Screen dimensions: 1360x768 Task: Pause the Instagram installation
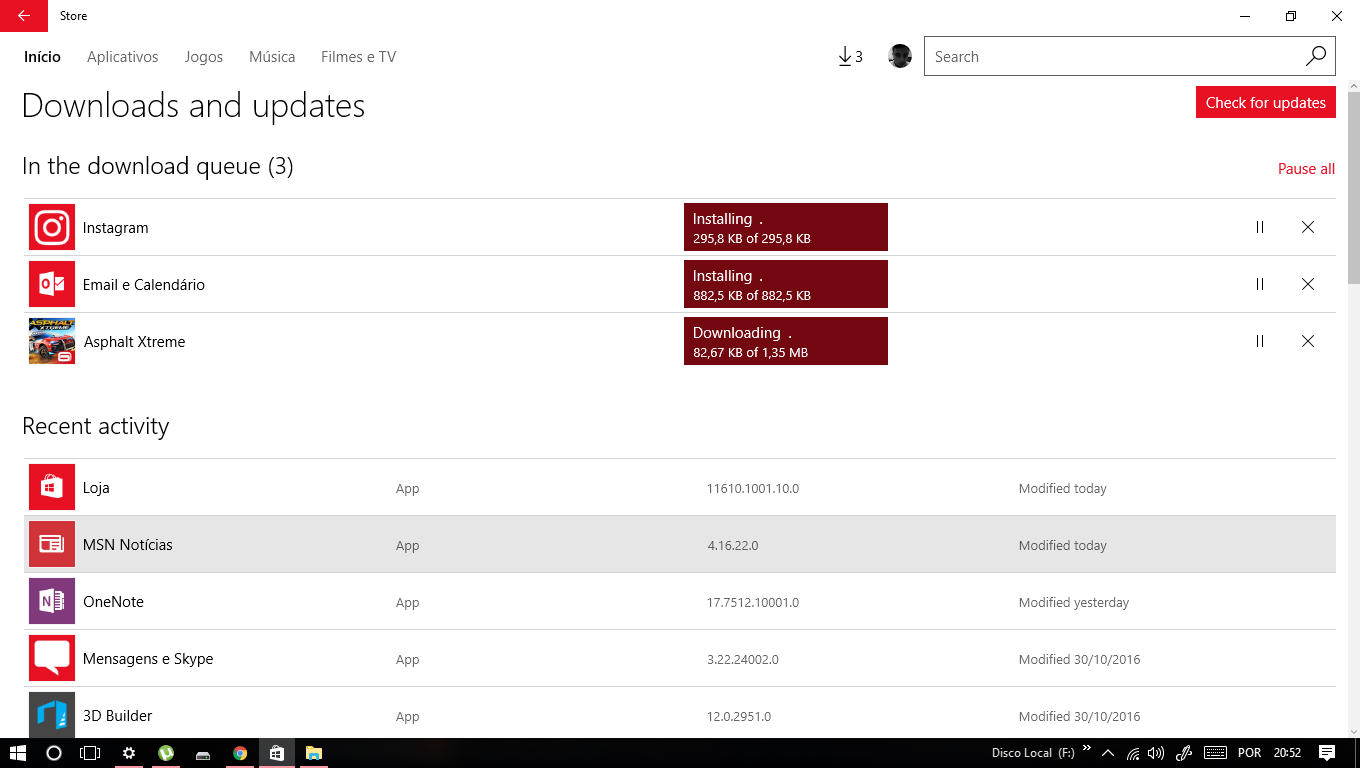point(1260,227)
